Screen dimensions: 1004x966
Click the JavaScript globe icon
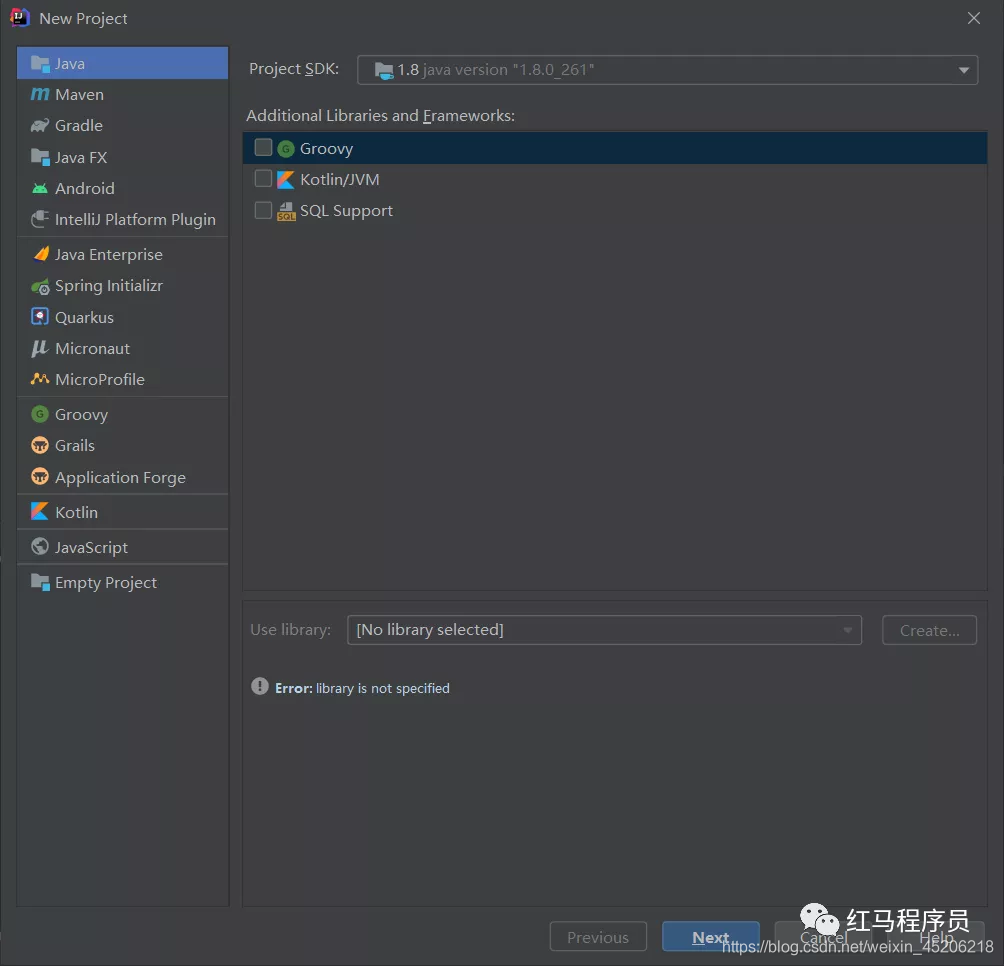(x=40, y=547)
